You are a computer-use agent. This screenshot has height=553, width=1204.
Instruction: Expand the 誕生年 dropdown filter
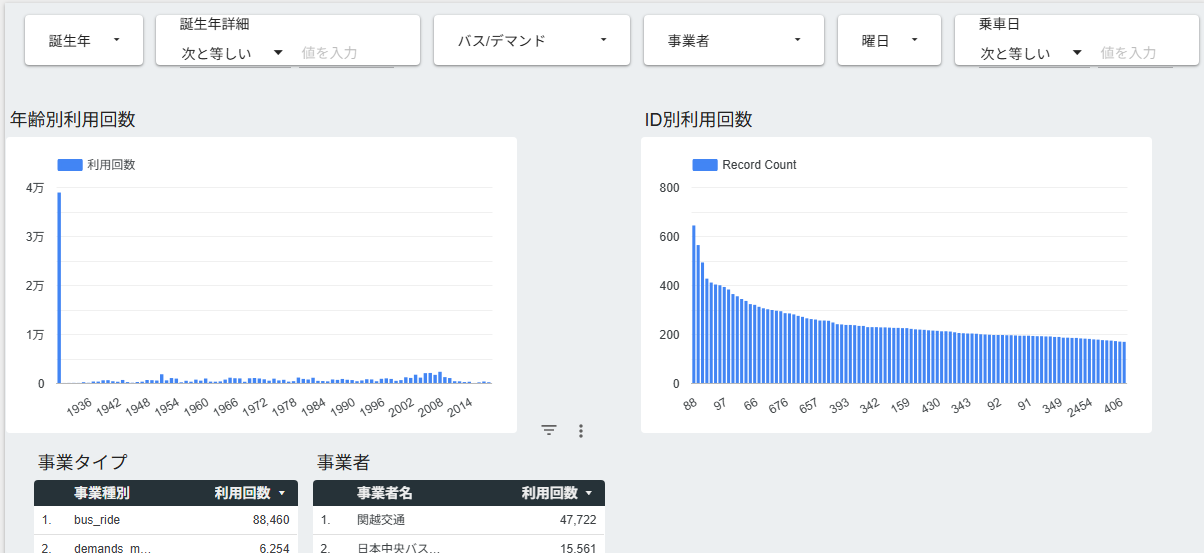(84, 40)
